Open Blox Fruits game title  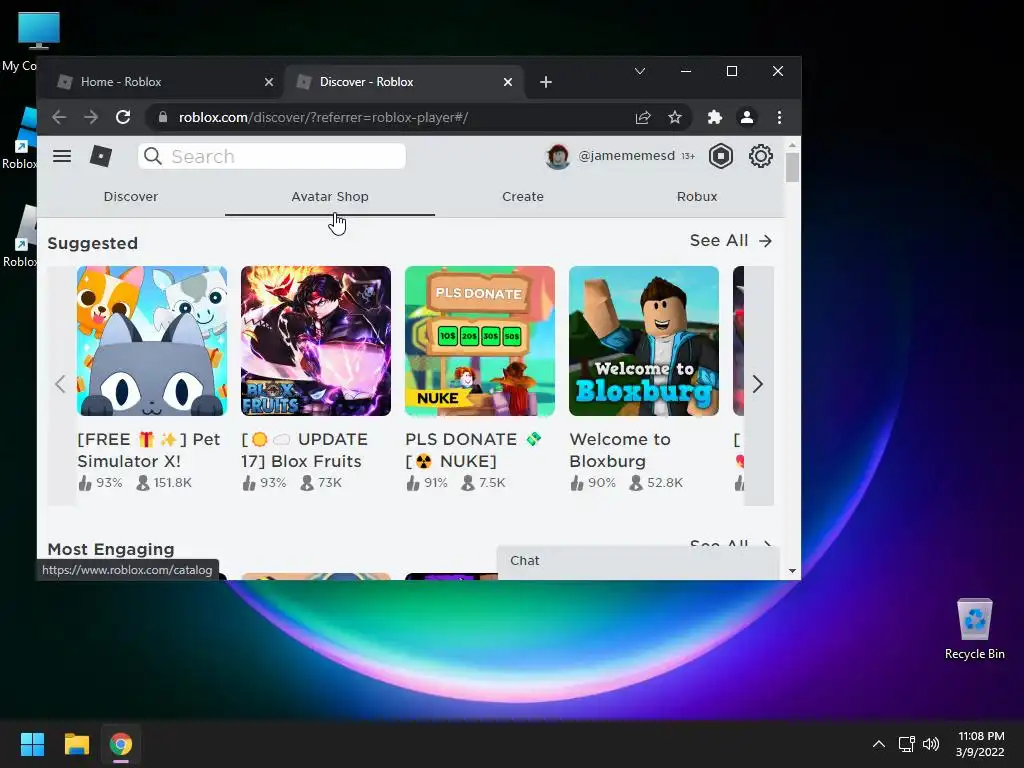[x=304, y=450]
